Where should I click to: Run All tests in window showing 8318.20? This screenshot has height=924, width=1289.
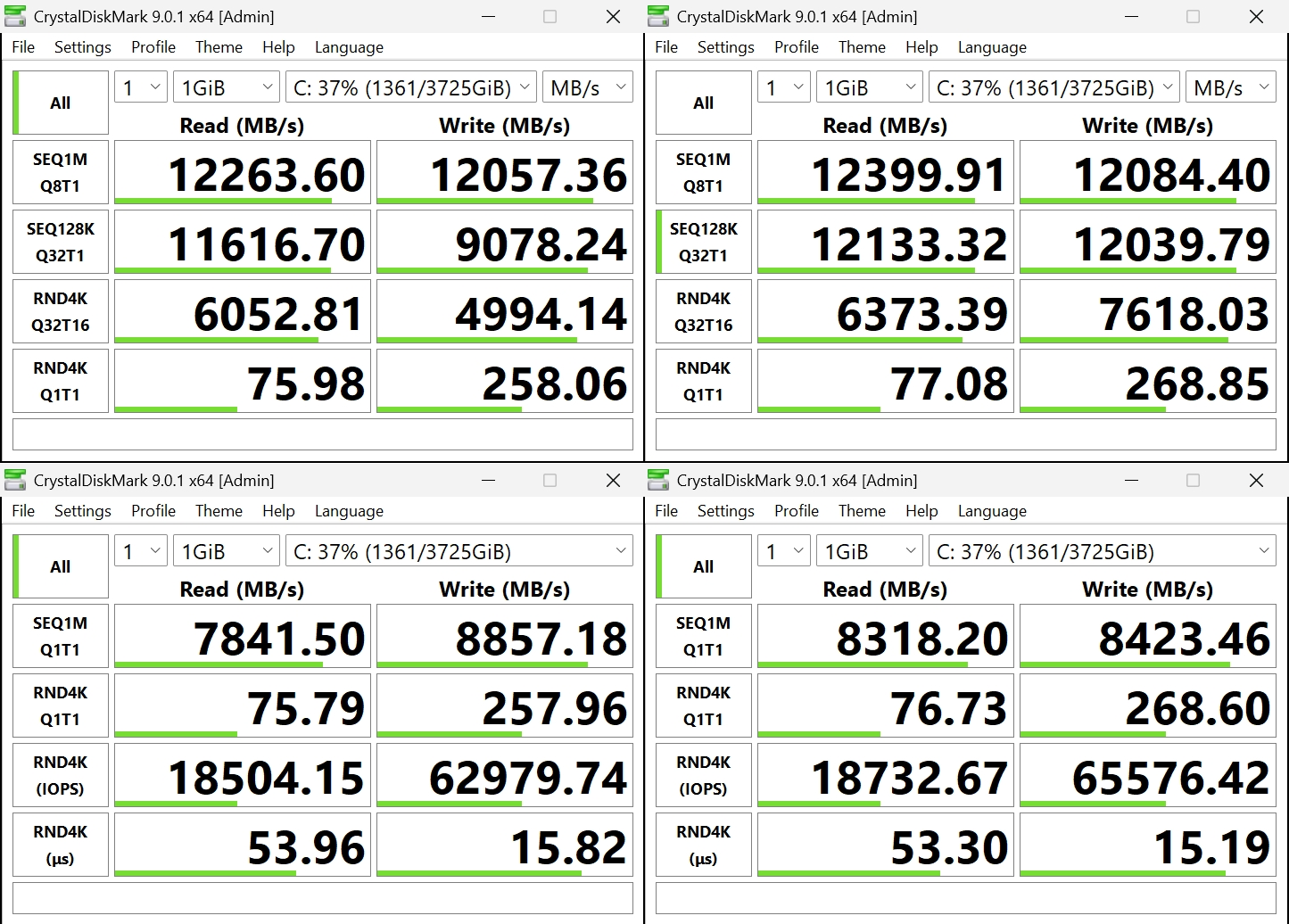704,566
